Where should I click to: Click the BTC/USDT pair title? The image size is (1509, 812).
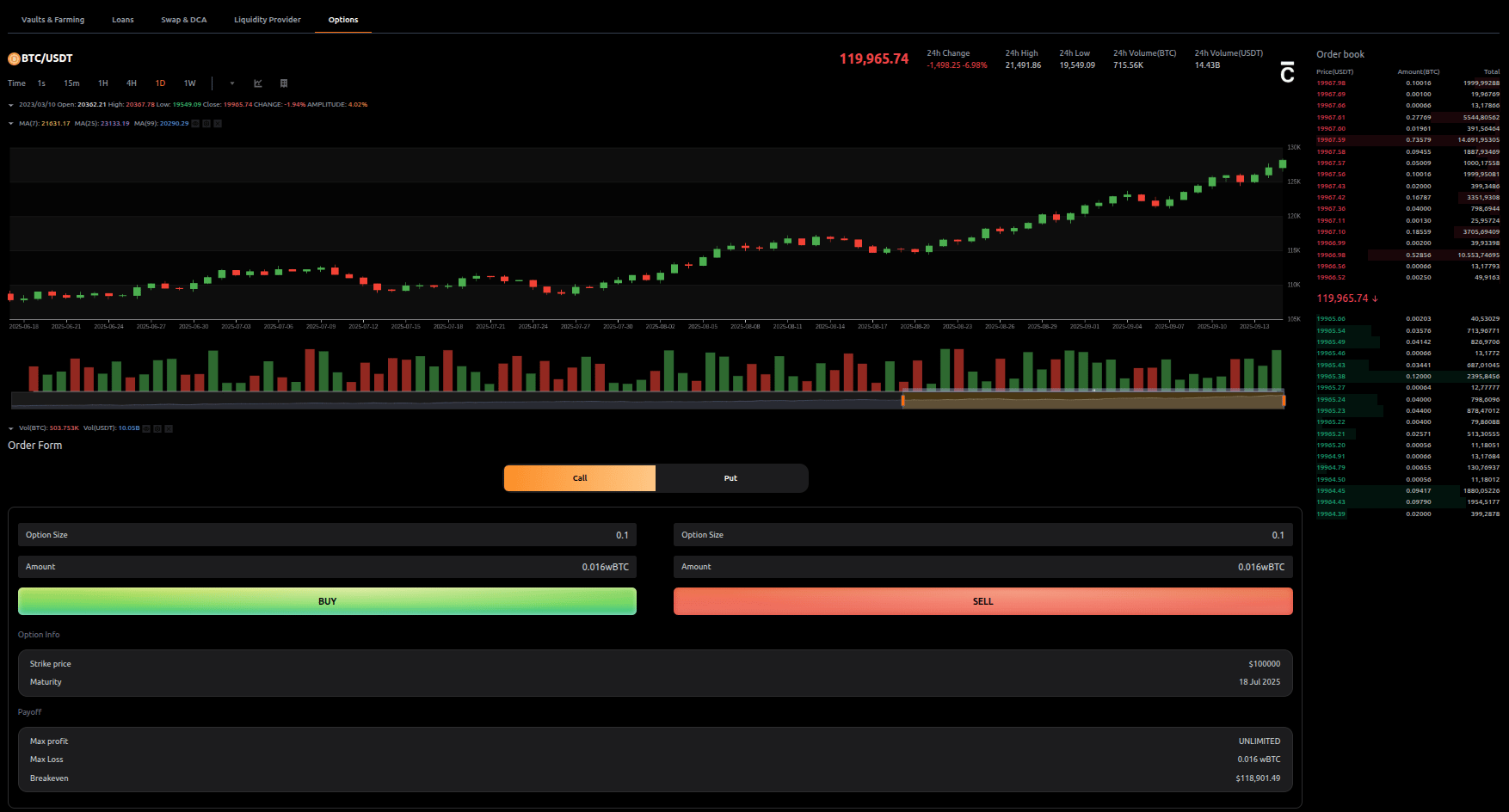pyautogui.click(x=47, y=58)
